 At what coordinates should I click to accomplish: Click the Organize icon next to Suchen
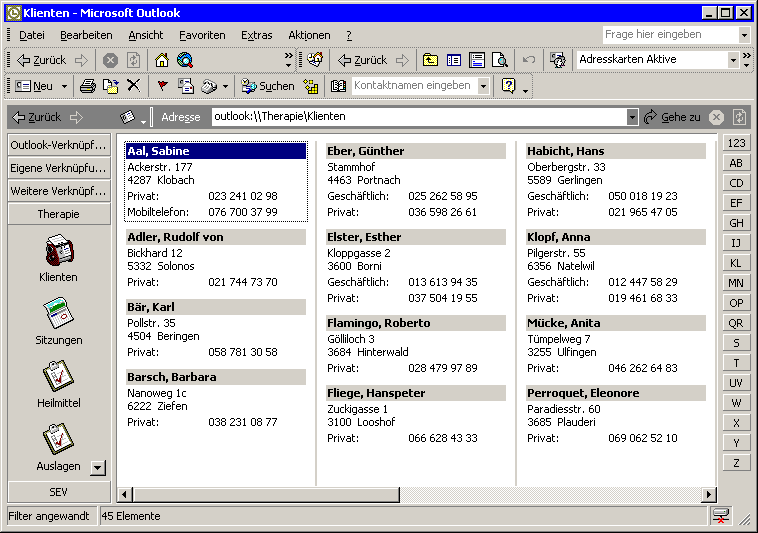pos(311,86)
